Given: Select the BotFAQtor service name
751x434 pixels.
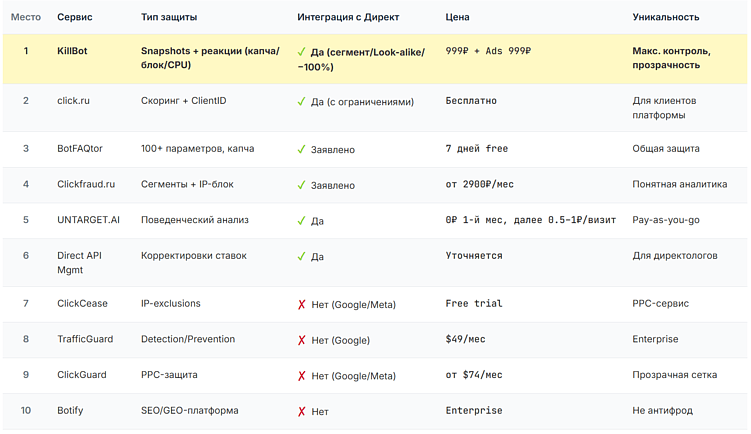Looking at the screenshot, I should (80, 148).
